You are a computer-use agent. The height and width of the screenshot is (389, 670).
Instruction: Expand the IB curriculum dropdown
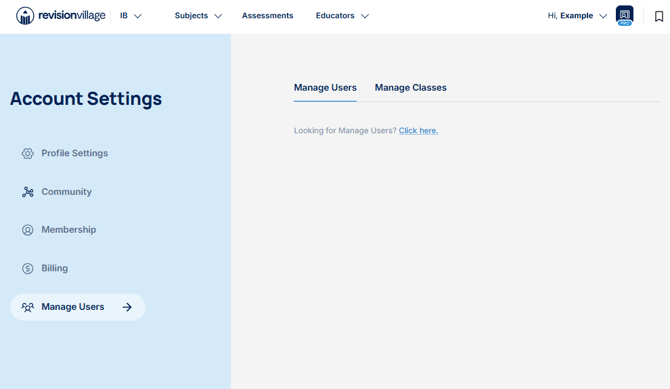click(x=131, y=16)
